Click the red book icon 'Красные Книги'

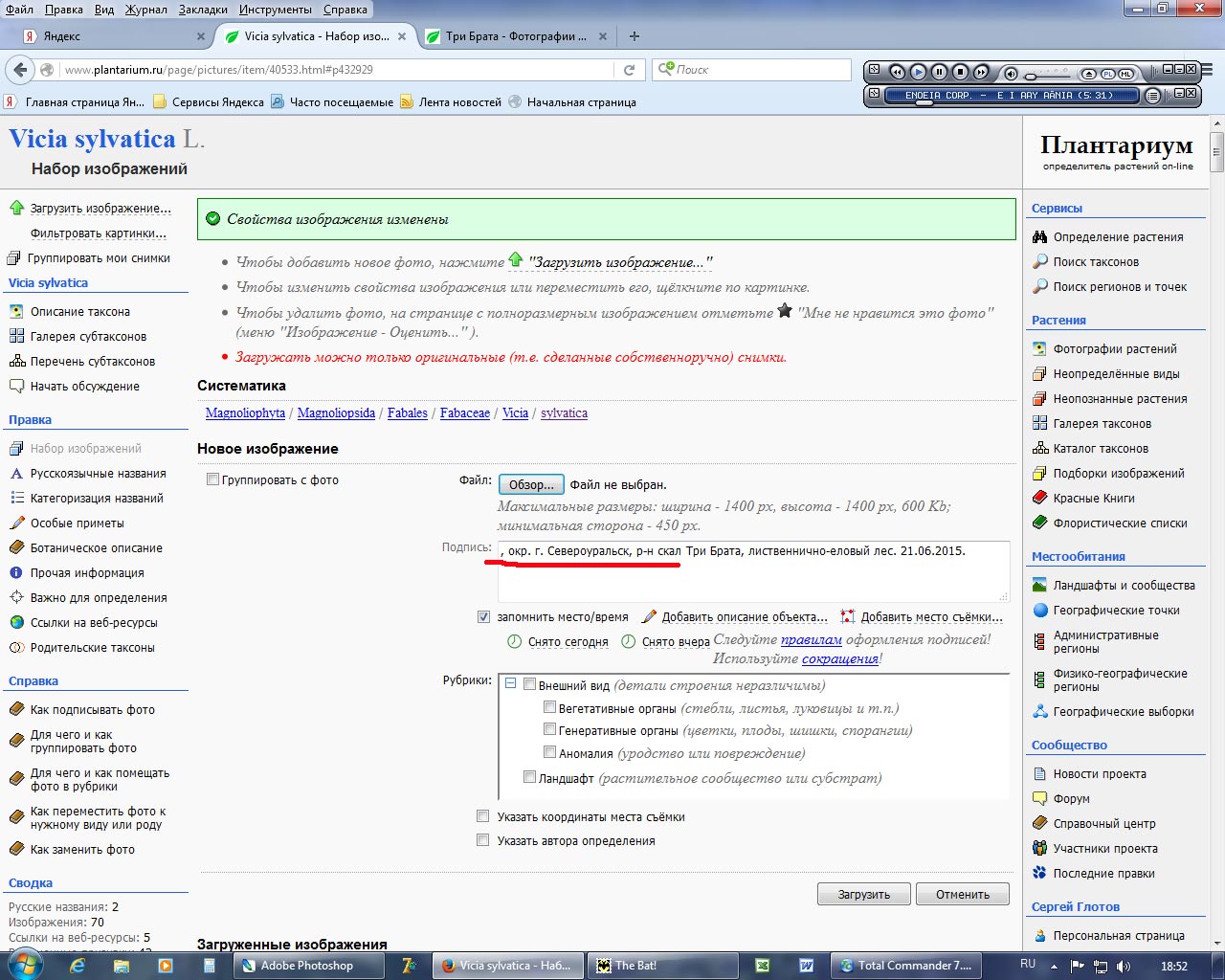[x=1040, y=499]
